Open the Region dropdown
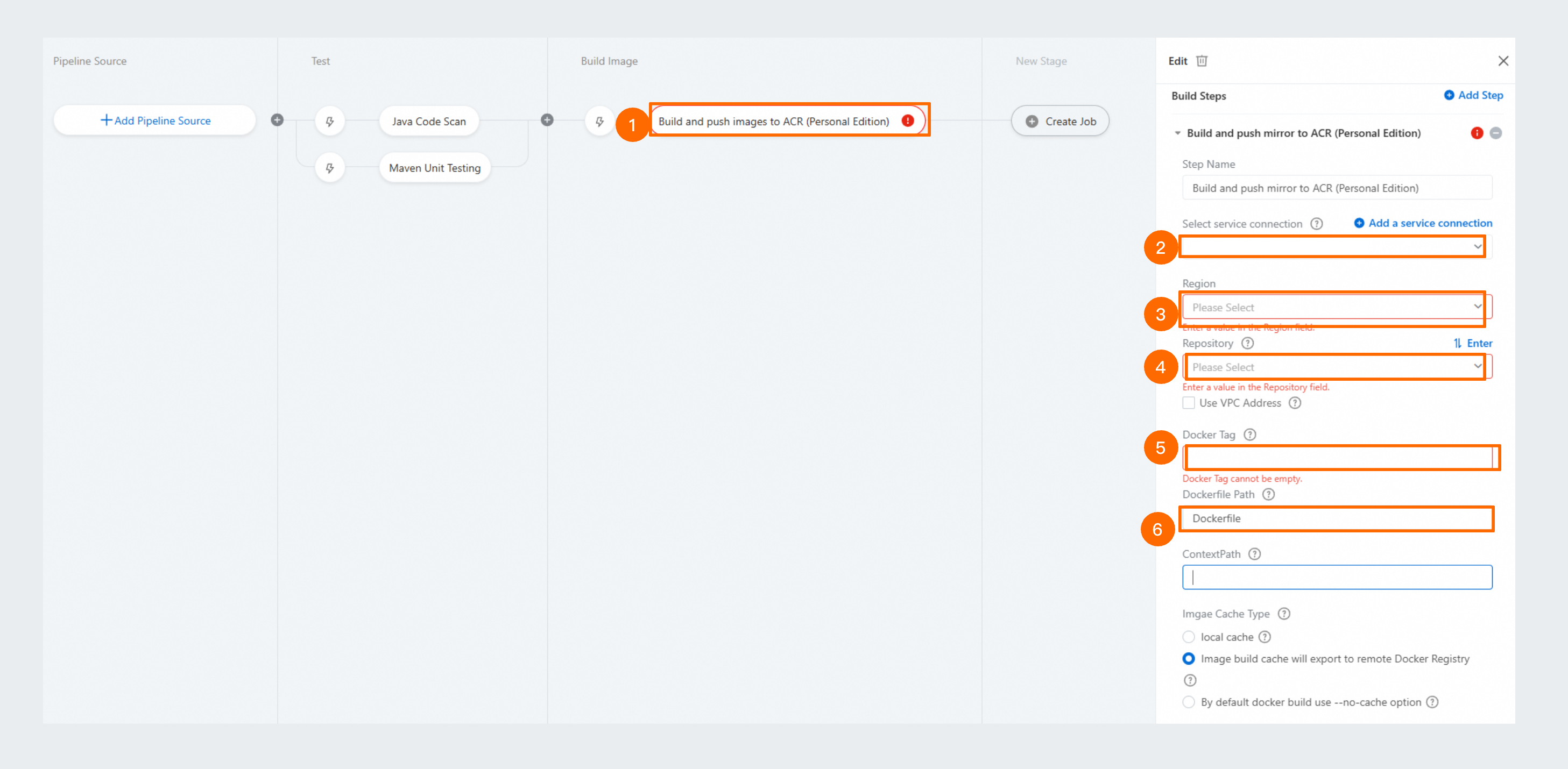The width and height of the screenshot is (1568, 769). coord(1332,307)
